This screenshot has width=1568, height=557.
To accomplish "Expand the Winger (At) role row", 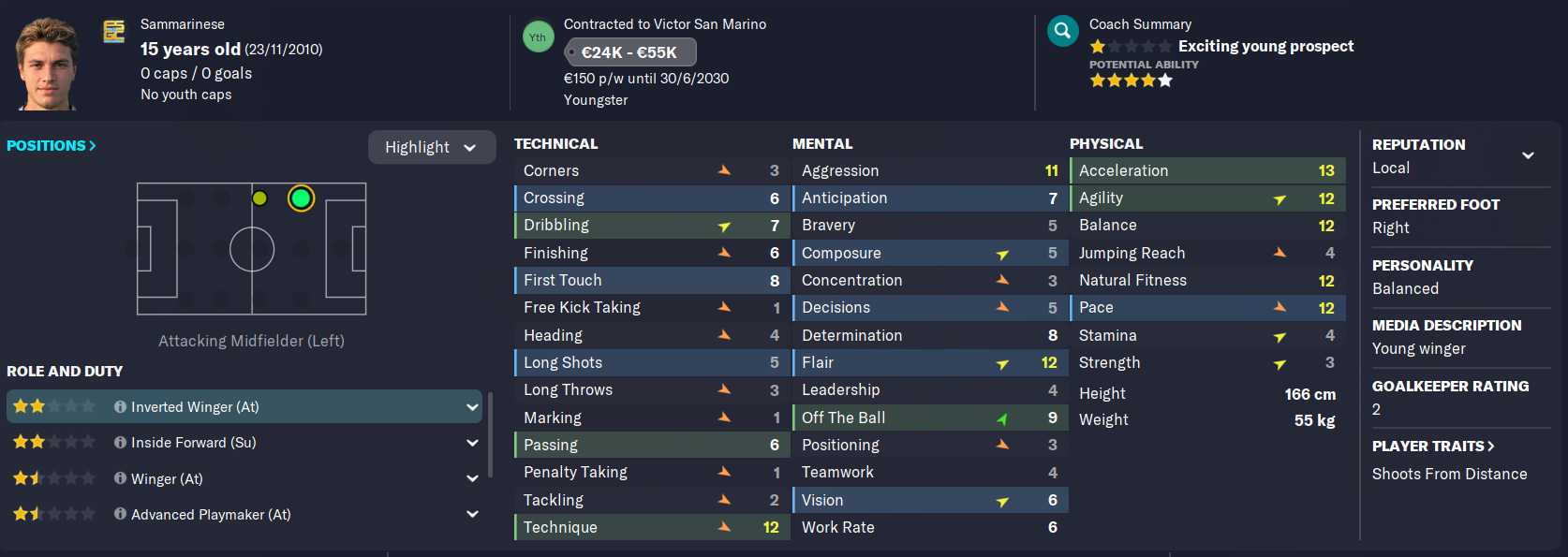I will pyautogui.click(x=472, y=478).
